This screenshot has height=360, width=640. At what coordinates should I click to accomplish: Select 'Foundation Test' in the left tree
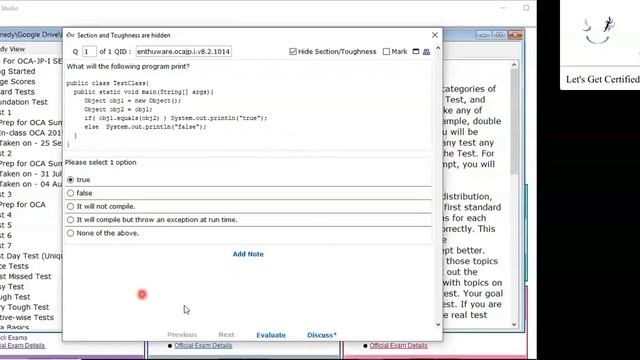pos(24,102)
